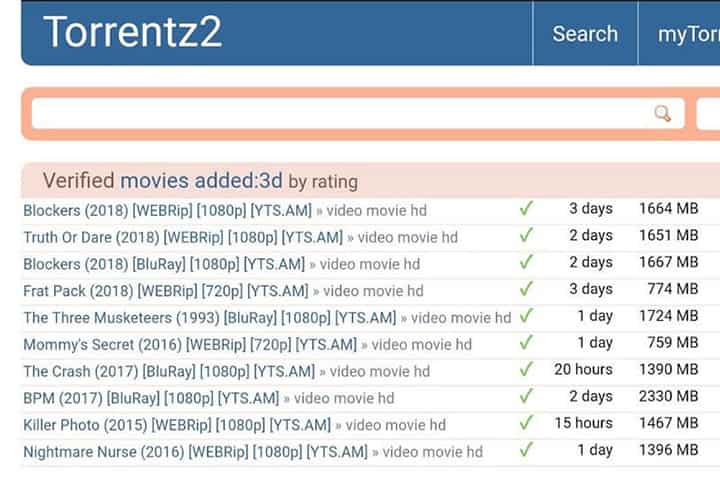Click verified checkmark for Frat Pack
The height and width of the screenshot is (480, 720).
coord(526,288)
